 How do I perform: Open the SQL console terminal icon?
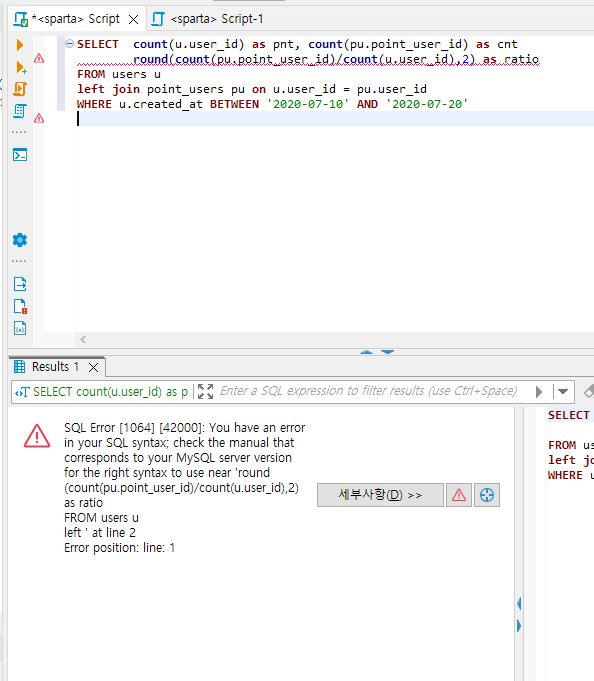coord(20,155)
